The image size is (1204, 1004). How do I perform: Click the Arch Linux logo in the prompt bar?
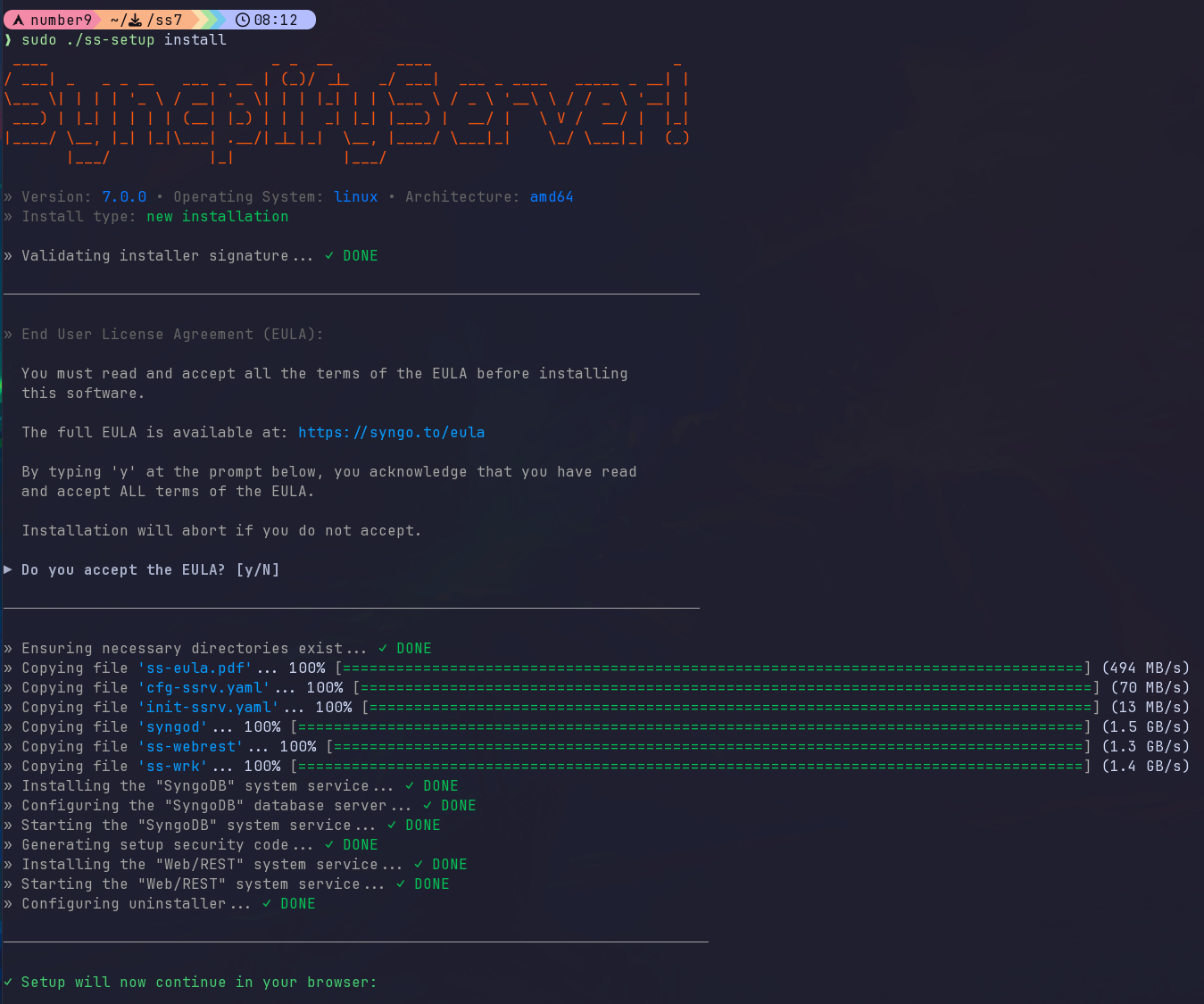[20, 19]
